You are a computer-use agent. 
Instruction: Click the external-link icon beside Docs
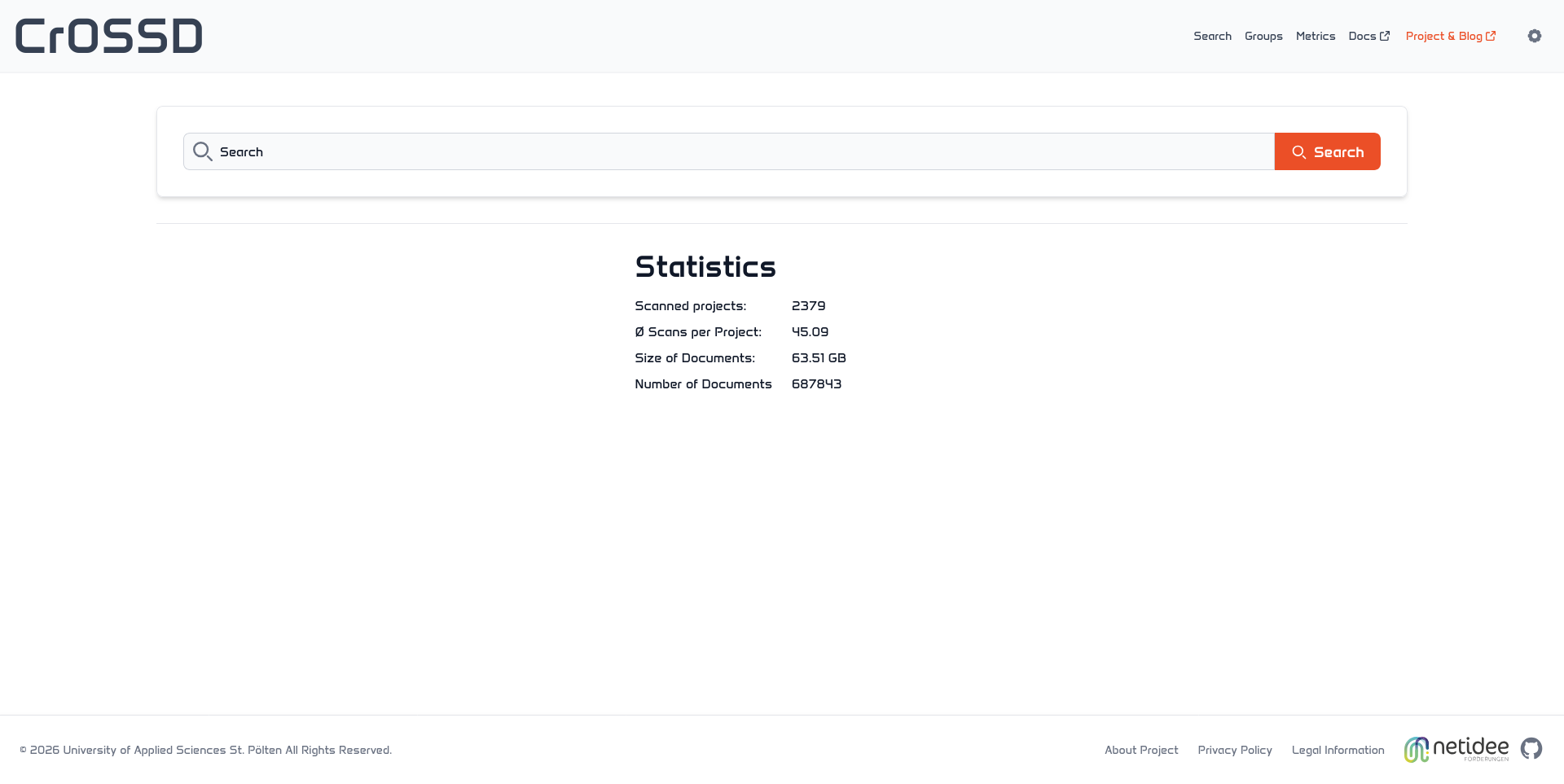(x=1385, y=36)
